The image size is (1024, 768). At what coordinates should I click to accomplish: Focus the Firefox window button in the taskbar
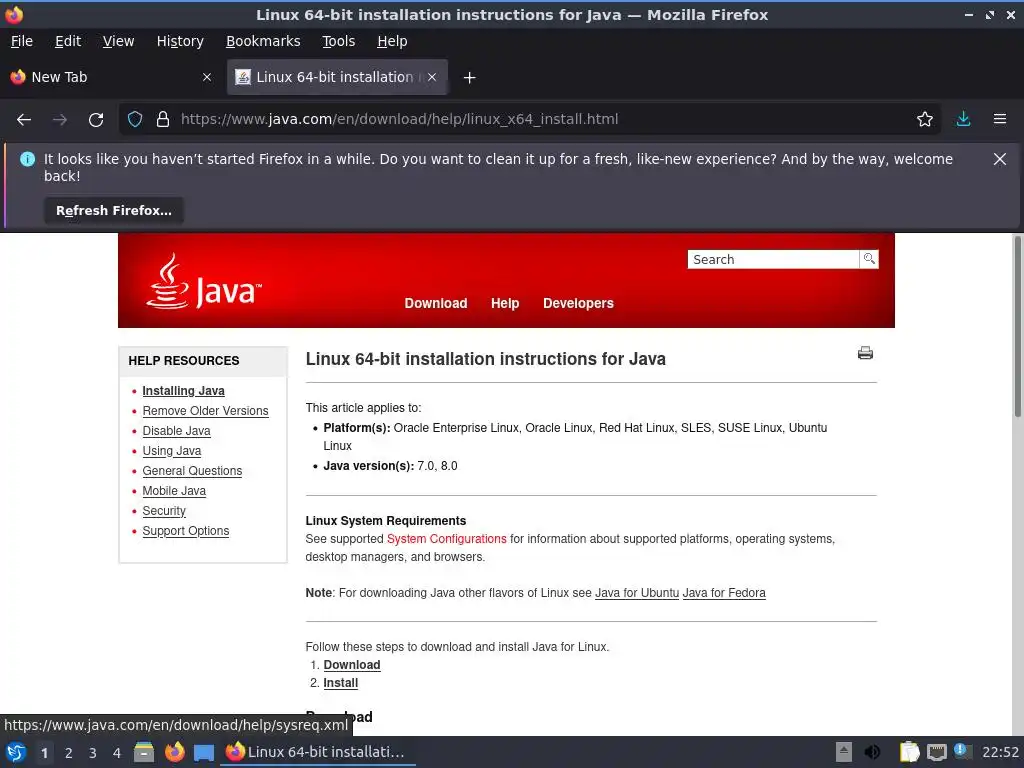point(318,752)
